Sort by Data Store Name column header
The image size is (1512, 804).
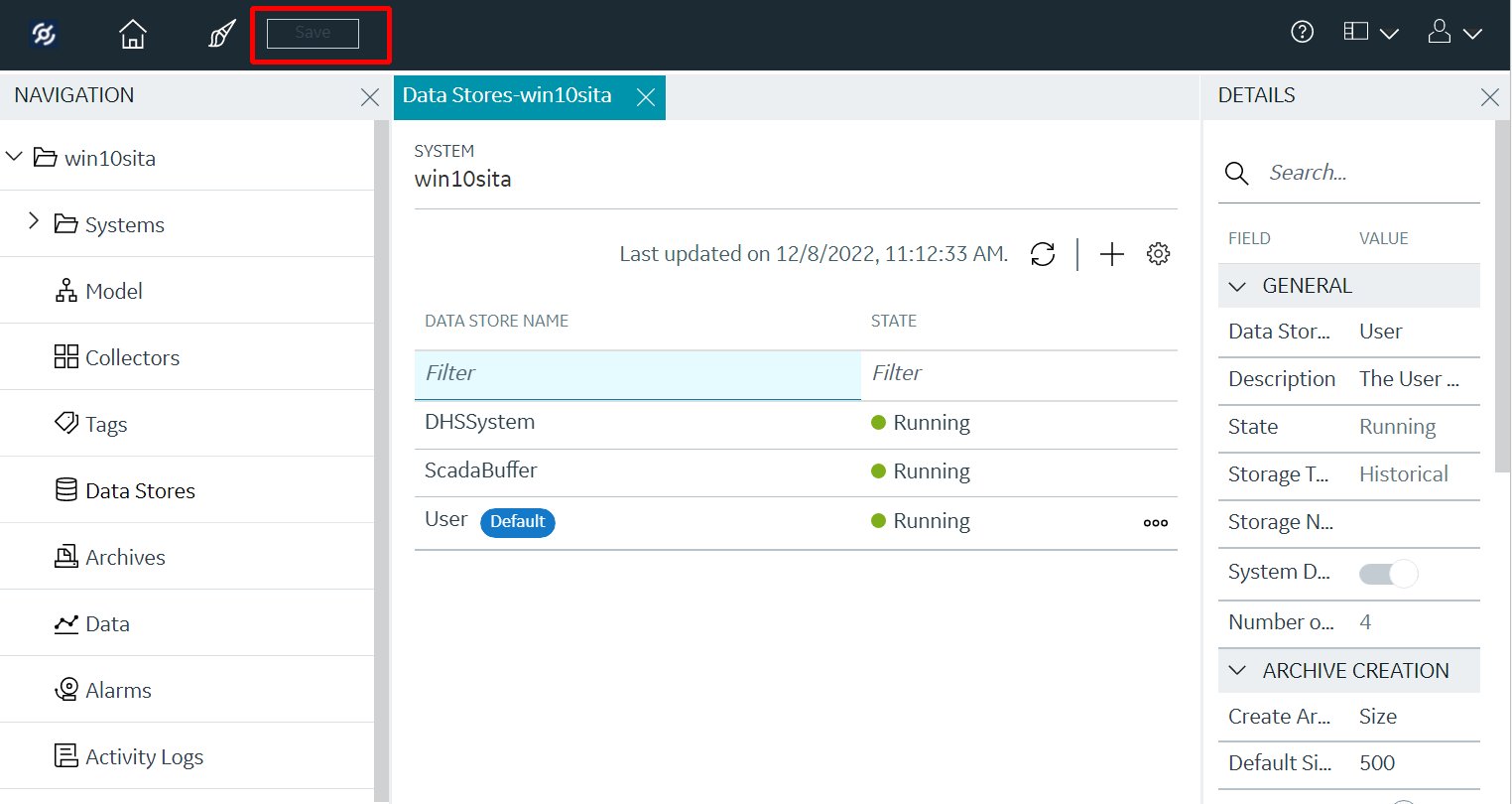pyautogui.click(x=496, y=321)
